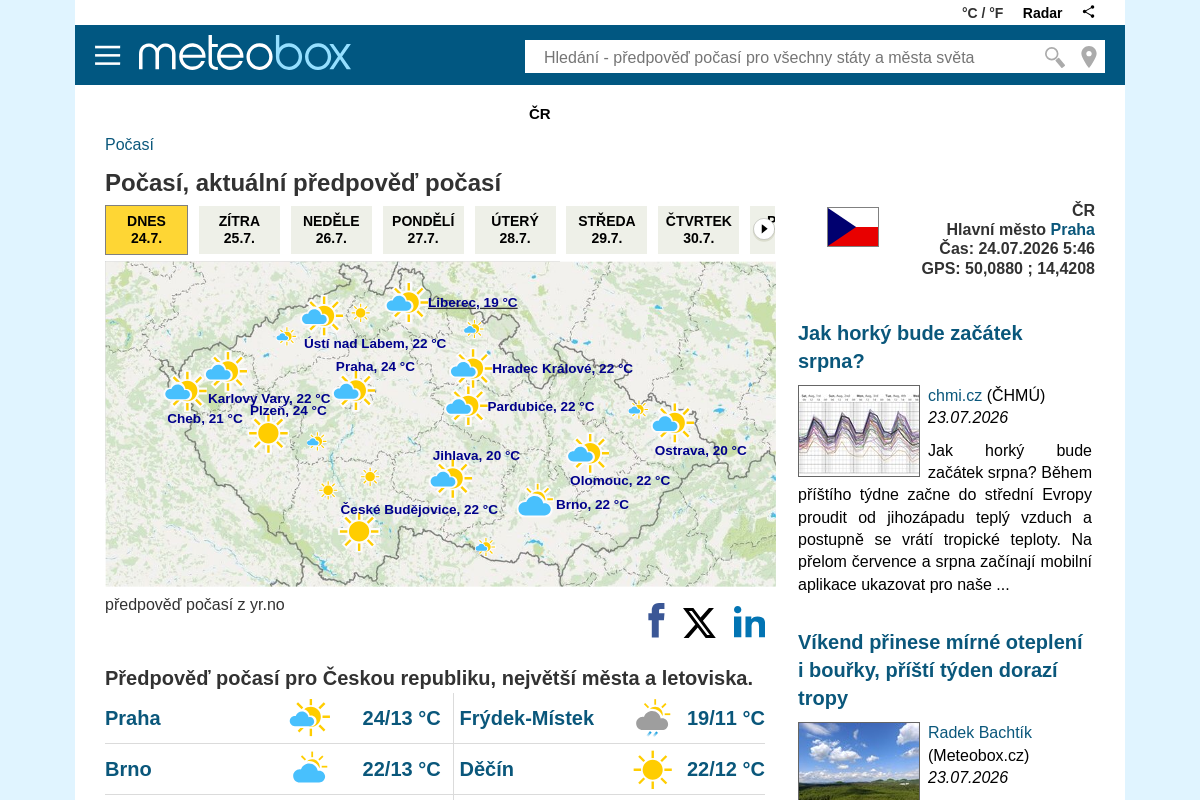Click the Praha row weather icon in table
The height and width of the screenshot is (800, 1200).
click(x=309, y=718)
